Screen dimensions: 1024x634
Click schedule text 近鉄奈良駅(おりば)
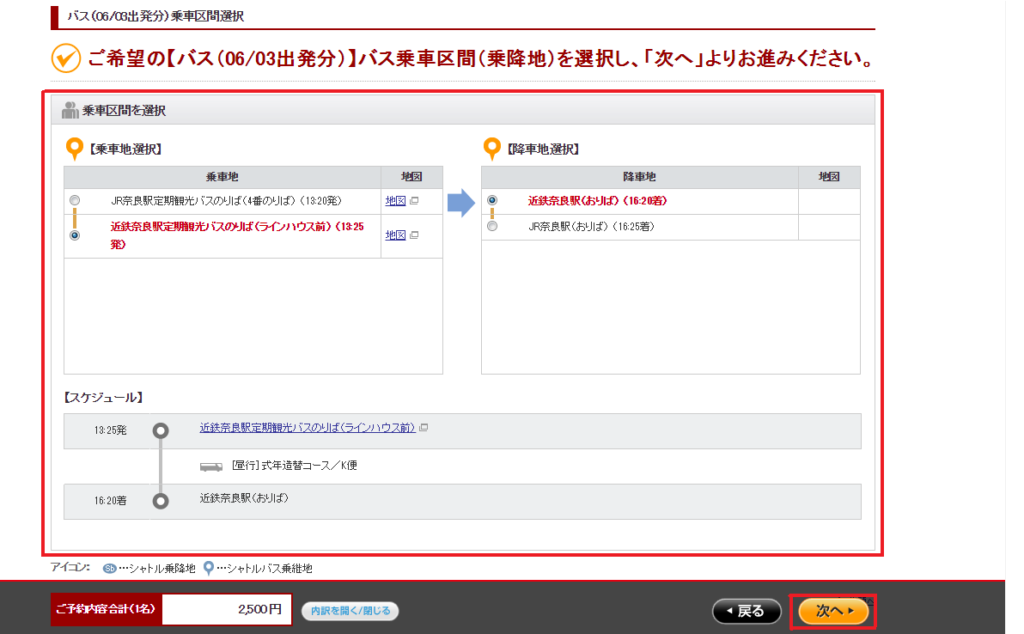pos(244,498)
